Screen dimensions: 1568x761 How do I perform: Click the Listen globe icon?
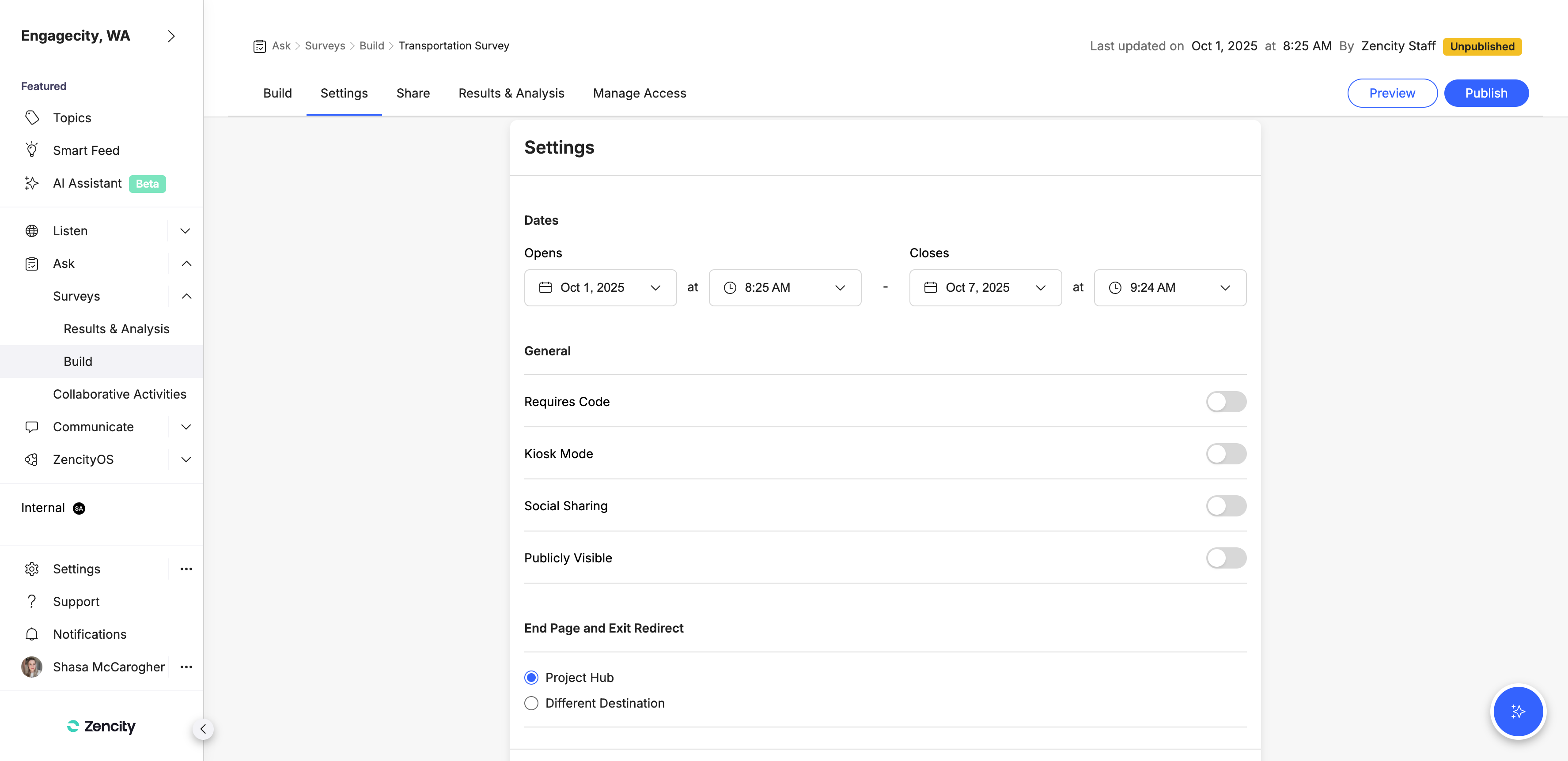(32, 230)
